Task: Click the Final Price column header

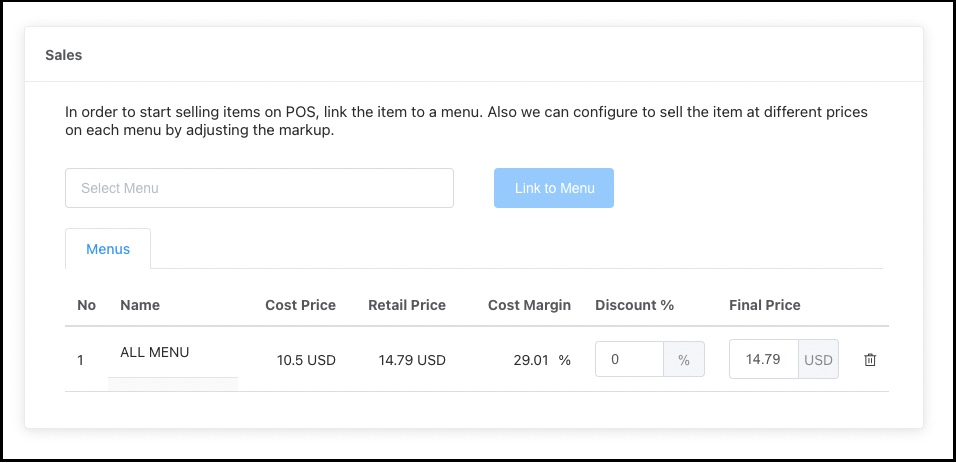Action: tap(765, 305)
